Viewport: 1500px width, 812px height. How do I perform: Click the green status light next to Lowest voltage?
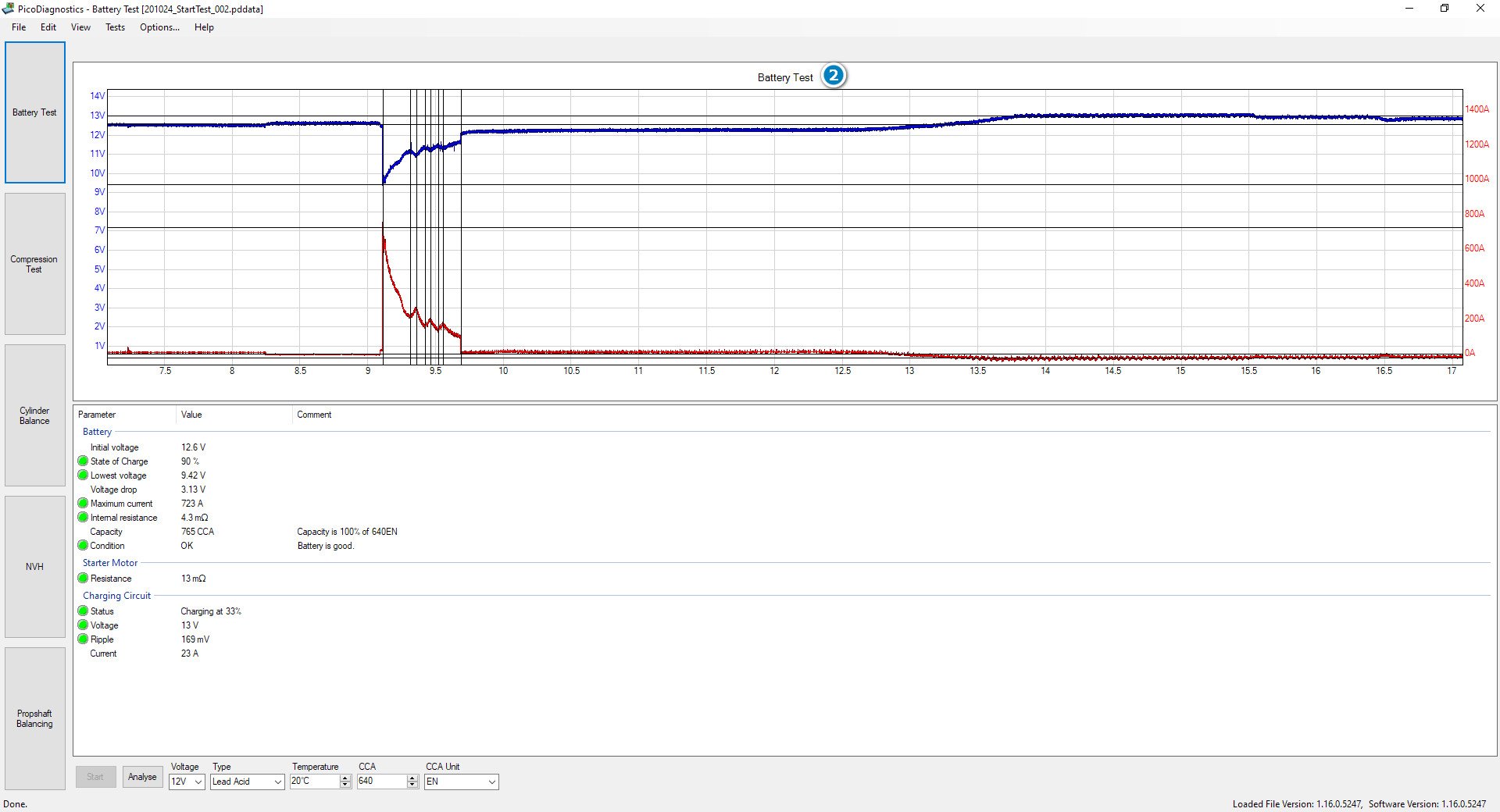click(83, 475)
